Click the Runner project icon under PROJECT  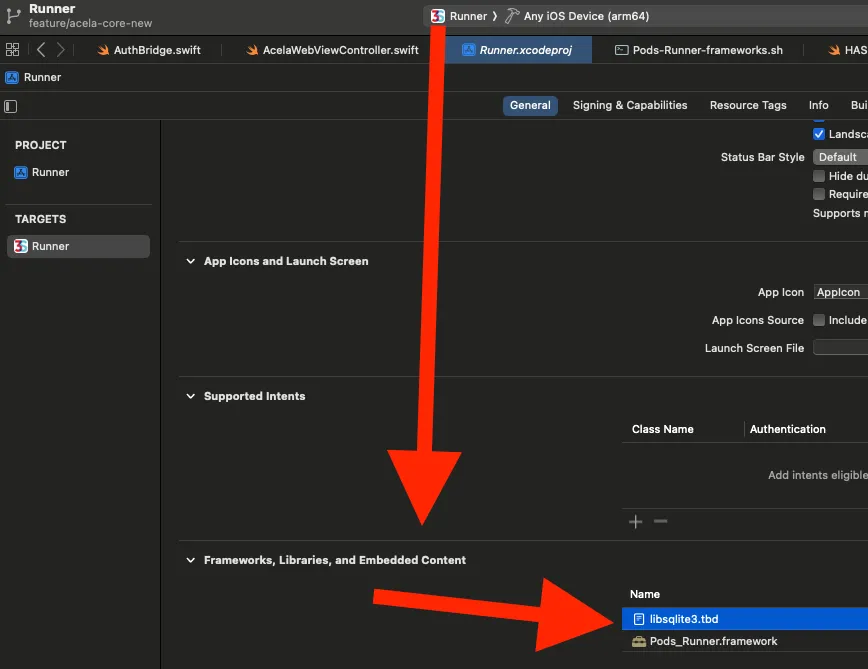[x=20, y=173]
